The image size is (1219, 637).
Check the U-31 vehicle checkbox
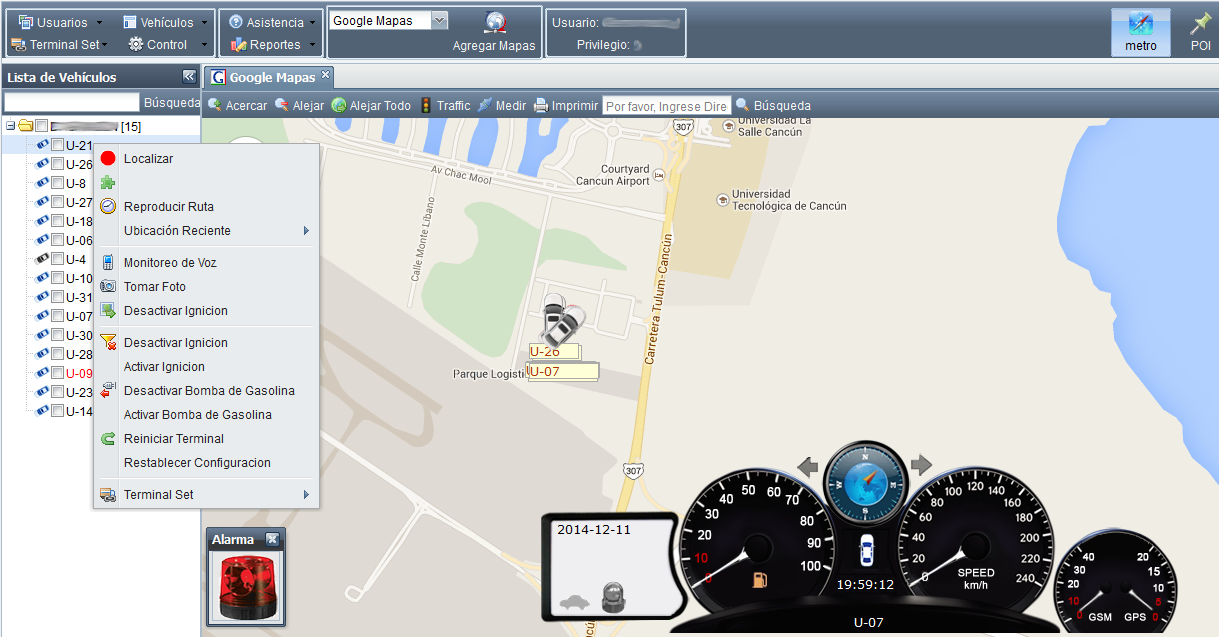pyautogui.click(x=58, y=298)
